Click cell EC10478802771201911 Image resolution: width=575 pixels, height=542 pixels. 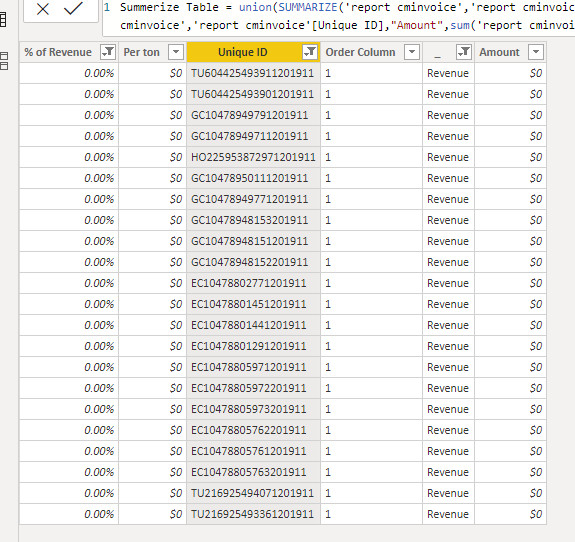[253, 283]
